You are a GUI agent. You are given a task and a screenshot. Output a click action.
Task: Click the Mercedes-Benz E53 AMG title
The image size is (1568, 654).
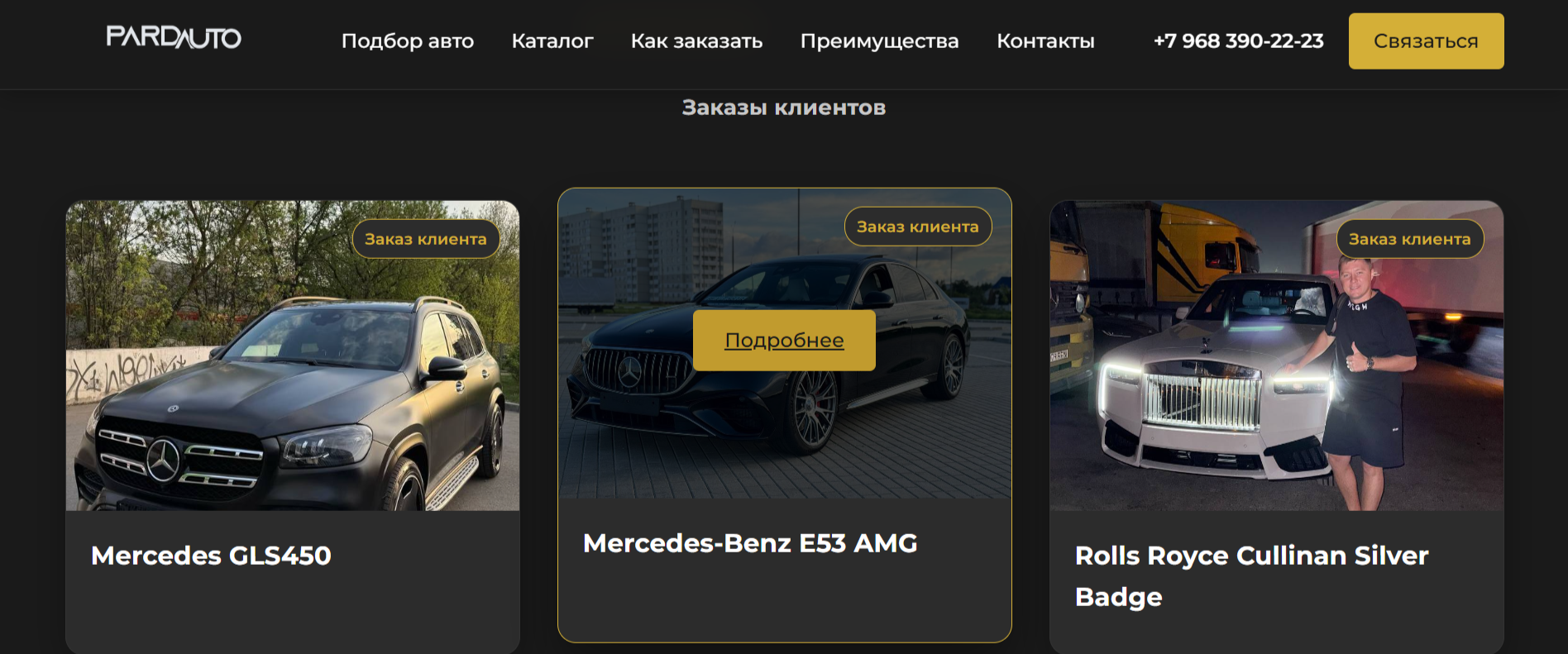[x=750, y=543]
